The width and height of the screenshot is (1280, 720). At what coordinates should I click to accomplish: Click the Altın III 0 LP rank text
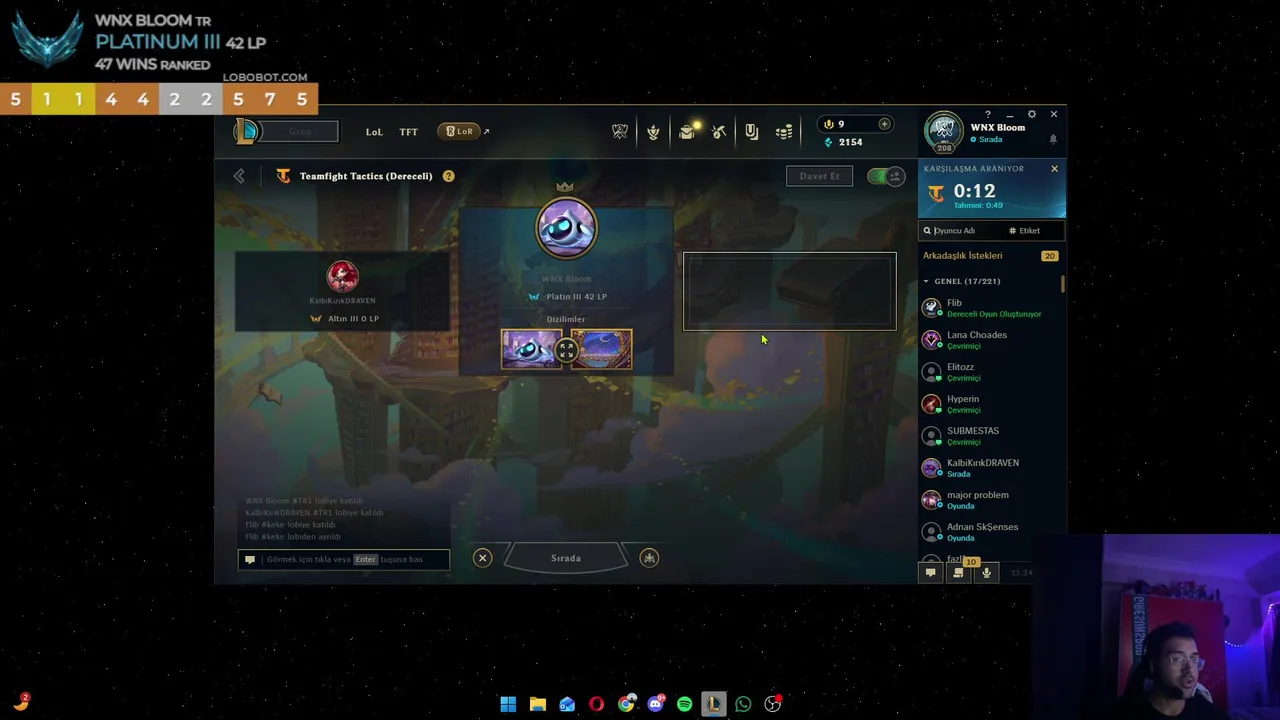(x=353, y=319)
